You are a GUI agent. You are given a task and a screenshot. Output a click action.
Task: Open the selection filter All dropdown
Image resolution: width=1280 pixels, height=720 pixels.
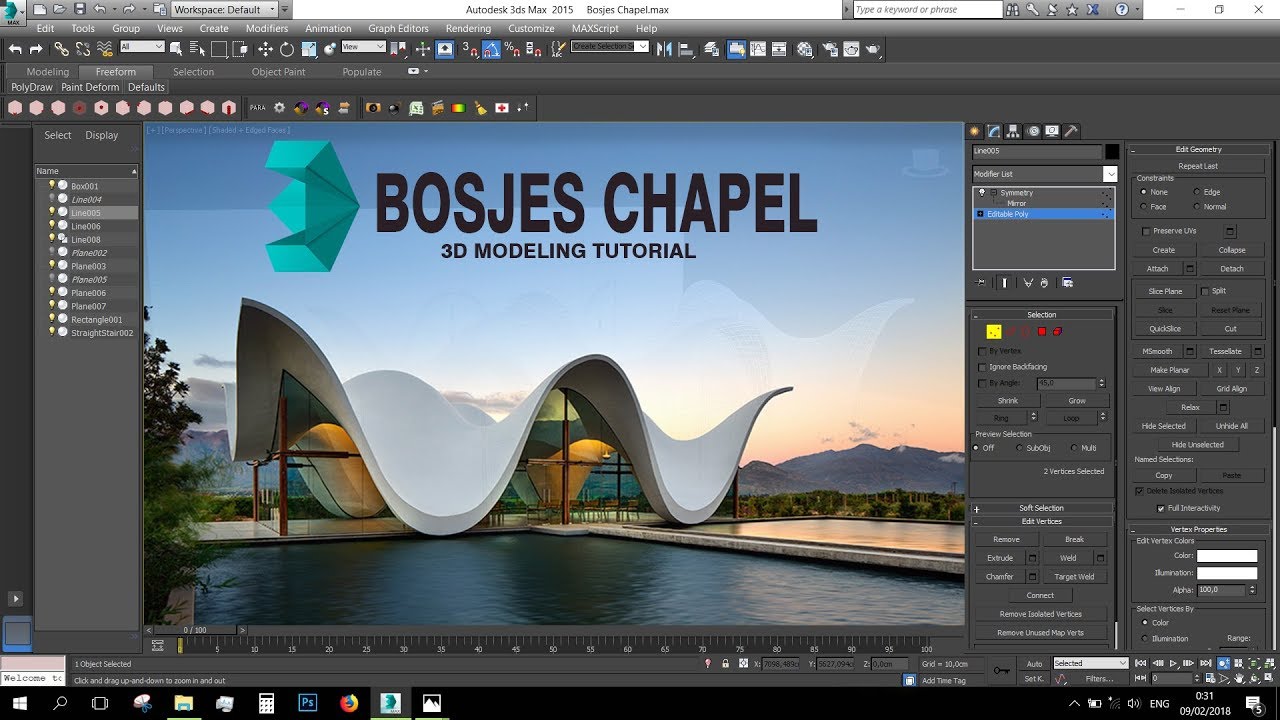142,47
